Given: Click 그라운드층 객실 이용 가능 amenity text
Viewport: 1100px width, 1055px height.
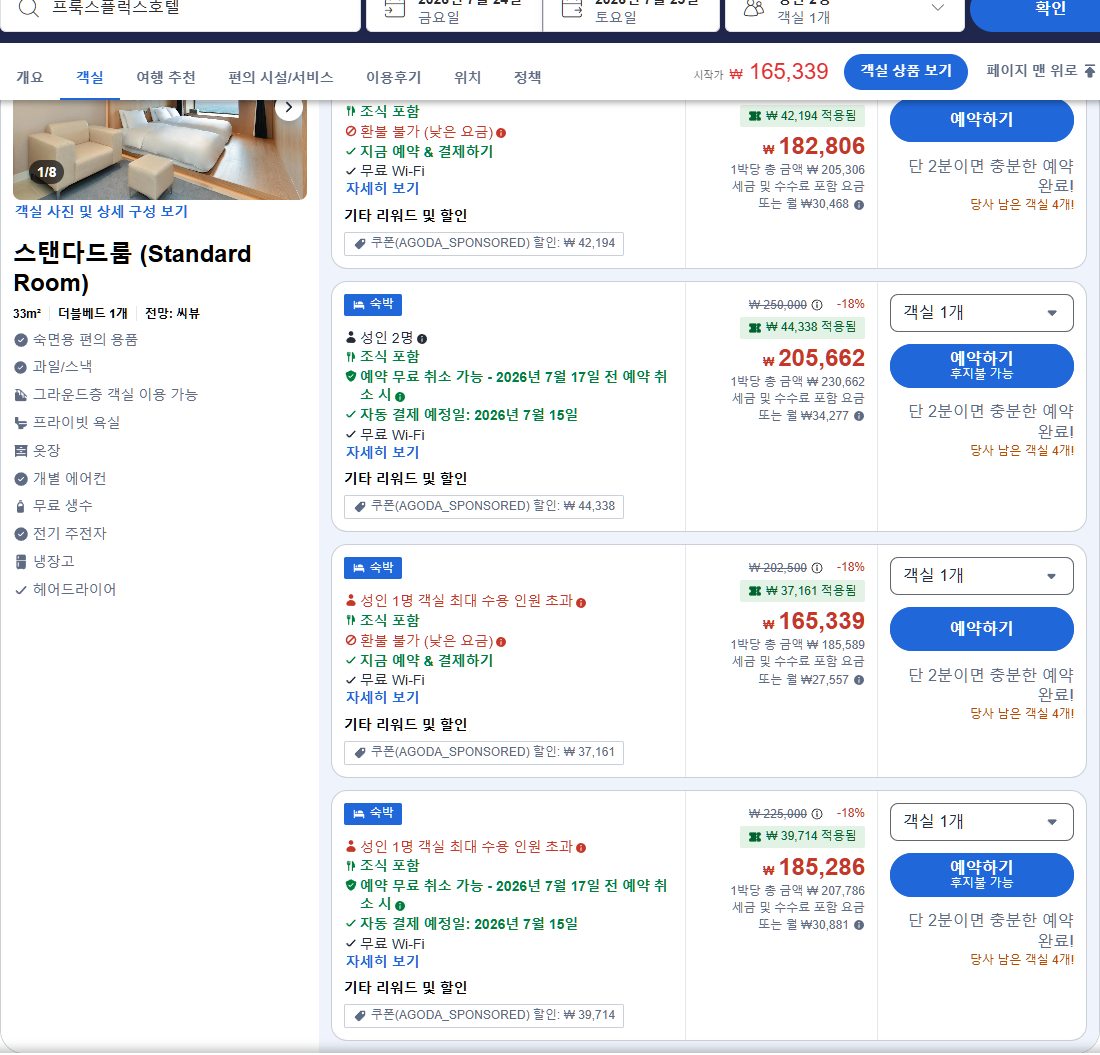Looking at the screenshot, I should pos(115,395).
